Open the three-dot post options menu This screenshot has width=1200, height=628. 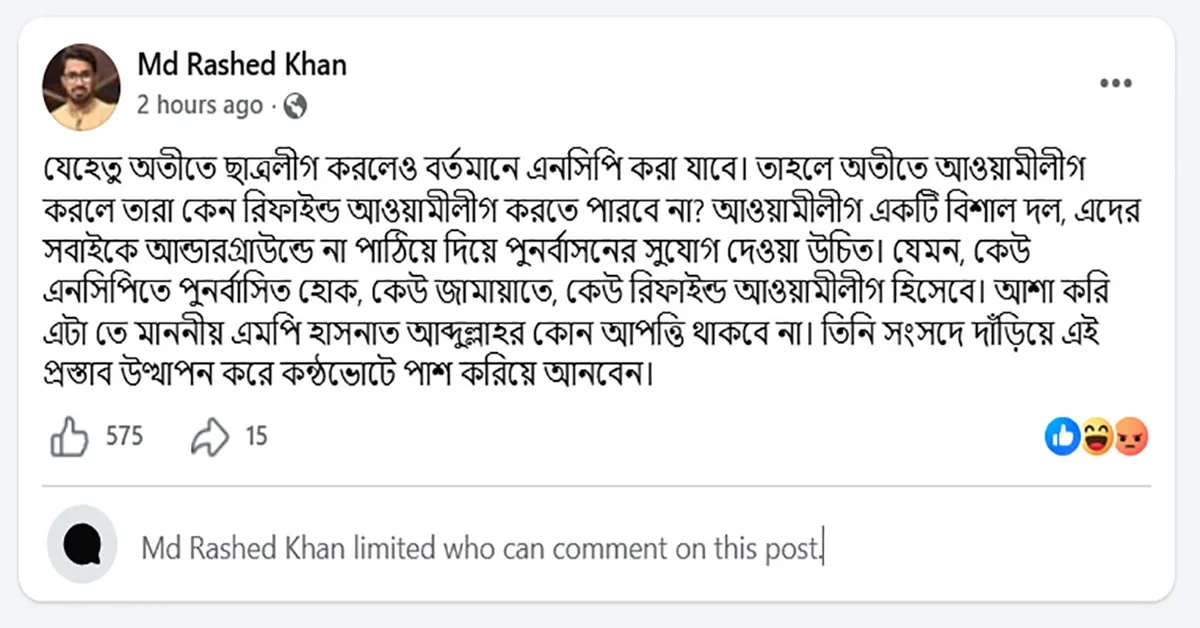(x=1115, y=84)
